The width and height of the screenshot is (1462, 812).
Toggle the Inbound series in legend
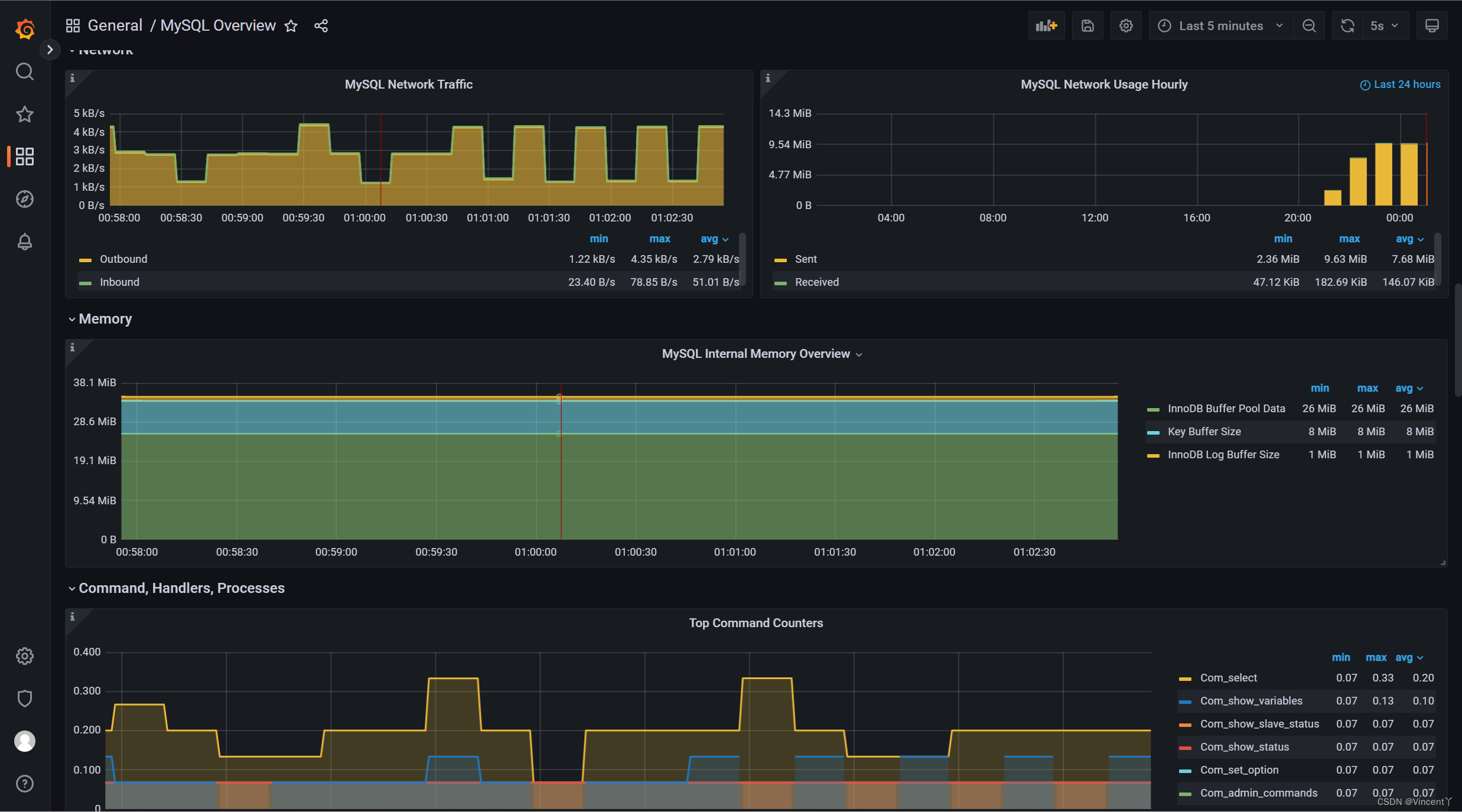click(119, 282)
